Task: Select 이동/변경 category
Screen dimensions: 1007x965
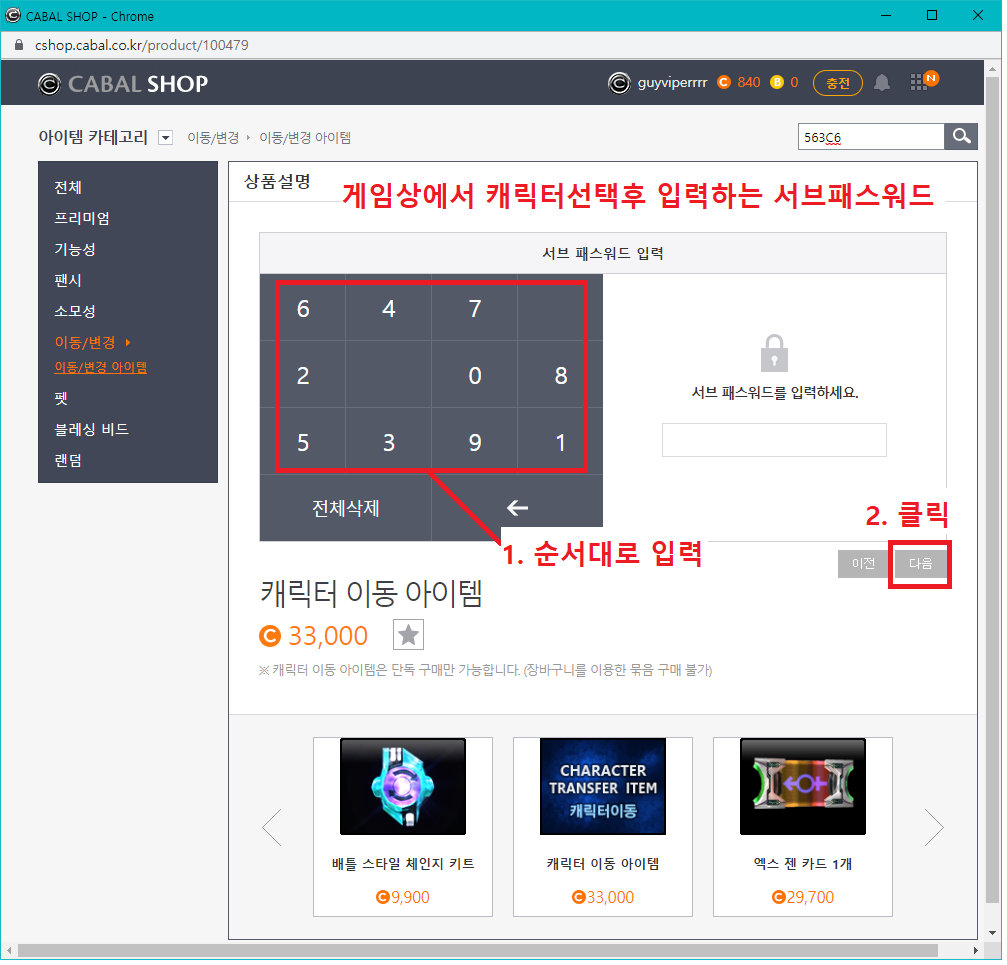Action: pos(85,343)
